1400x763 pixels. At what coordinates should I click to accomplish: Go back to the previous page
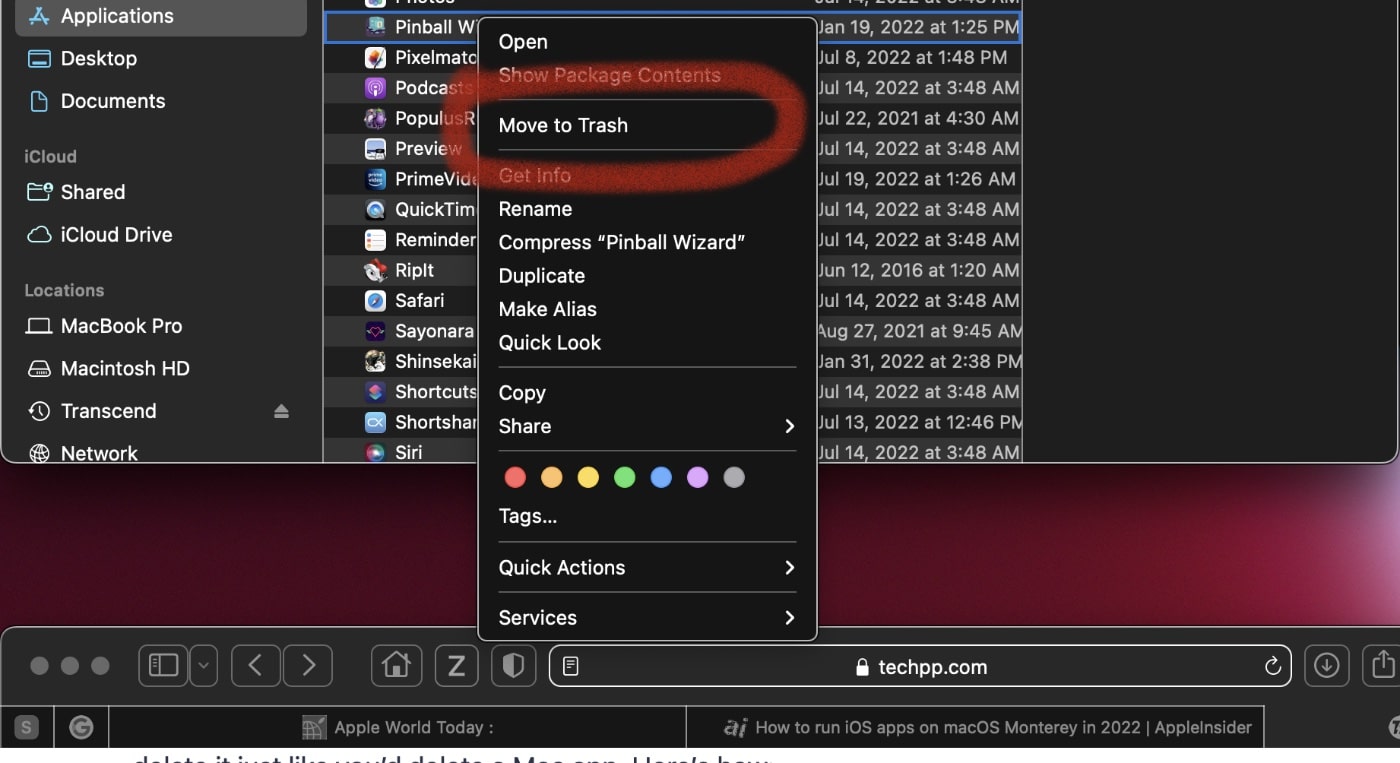click(256, 665)
